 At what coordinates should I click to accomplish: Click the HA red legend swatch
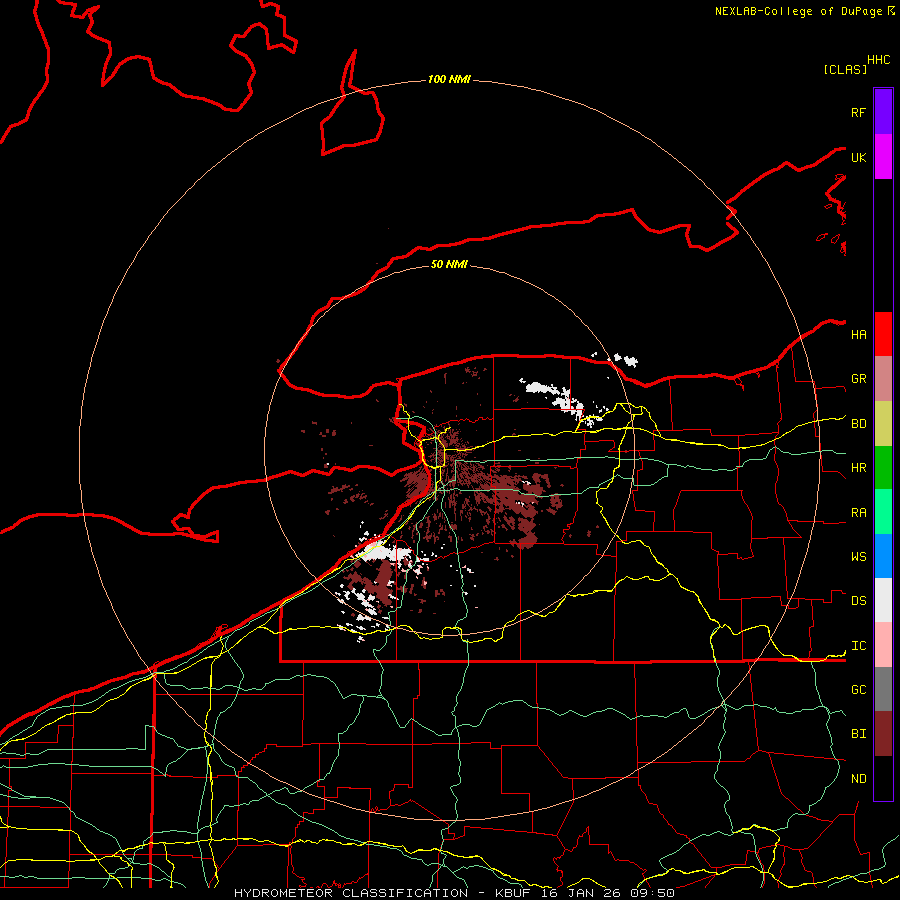883,334
